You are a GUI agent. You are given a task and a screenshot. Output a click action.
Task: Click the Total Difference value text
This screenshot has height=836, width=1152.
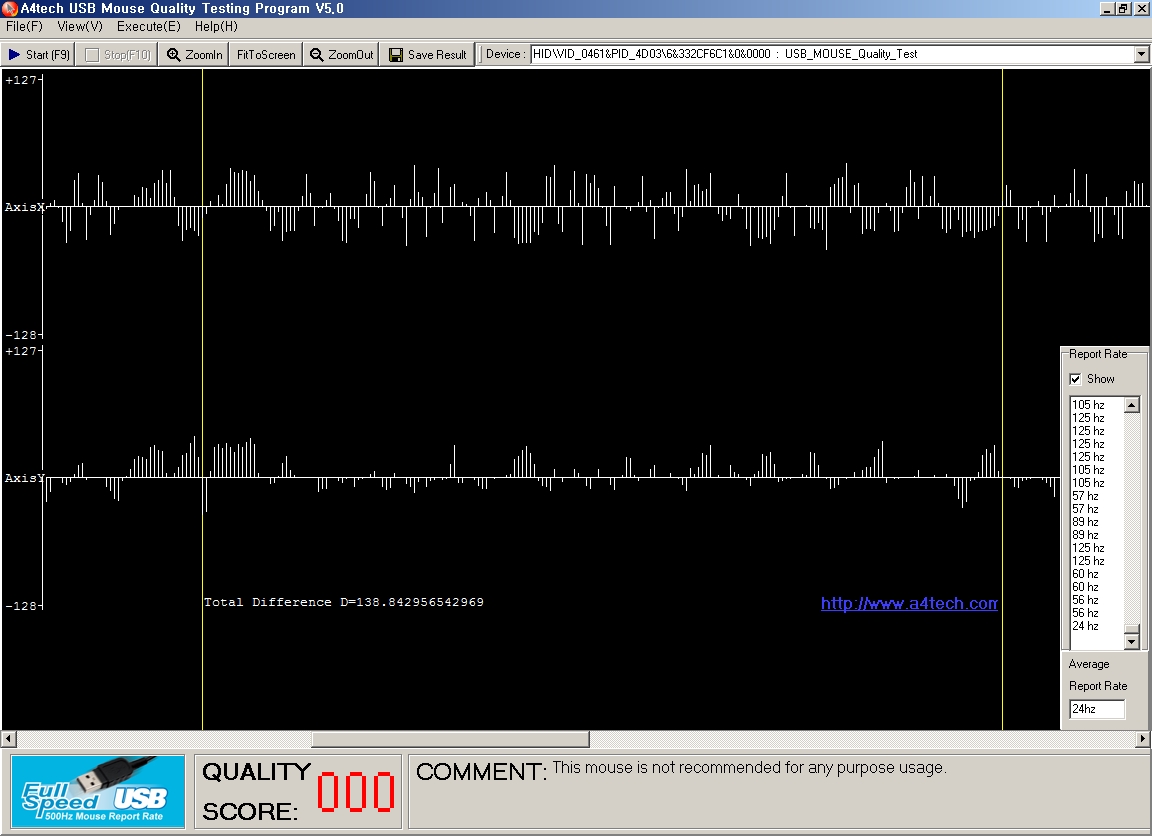pyautogui.click(x=344, y=602)
